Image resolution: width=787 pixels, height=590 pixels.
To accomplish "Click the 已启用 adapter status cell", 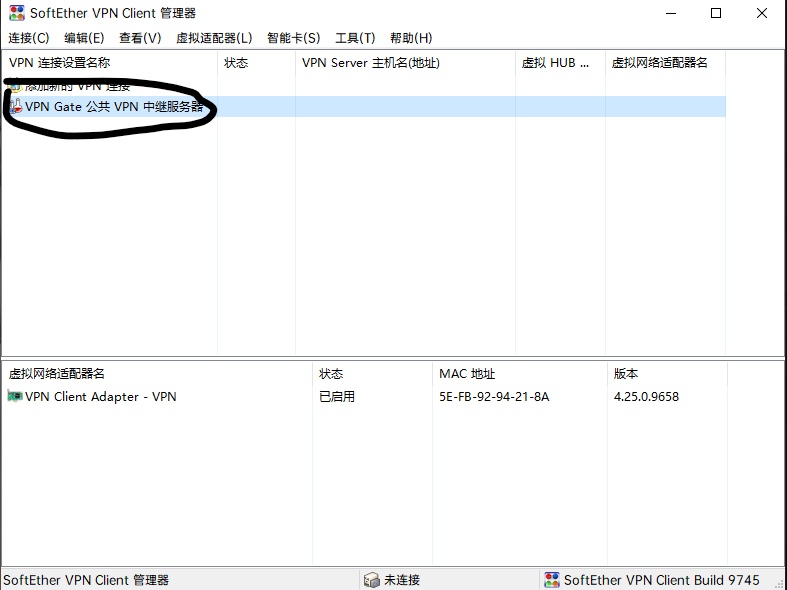I will pos(337,396).
